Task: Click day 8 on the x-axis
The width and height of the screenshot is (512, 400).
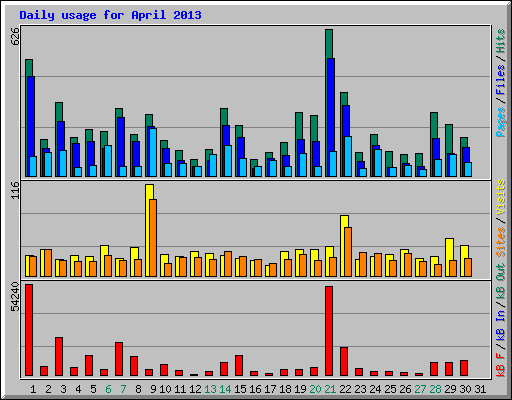Action: click(x=138, y=389)
